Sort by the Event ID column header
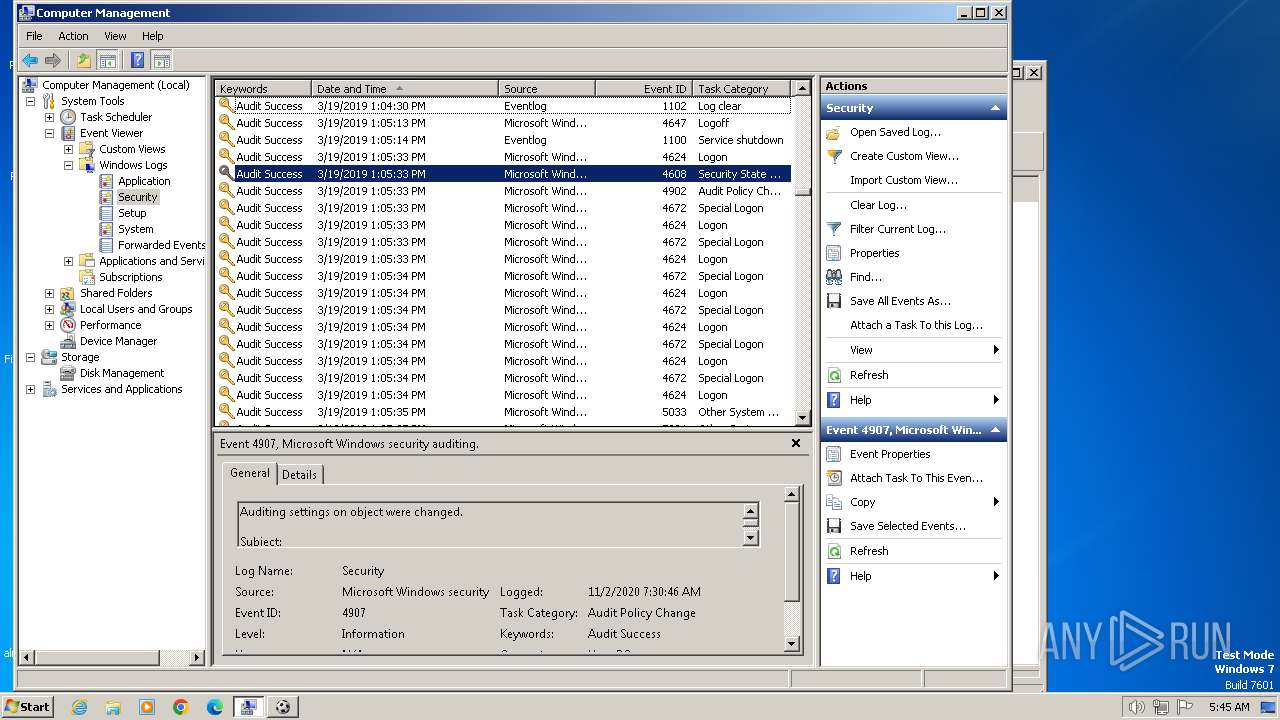The height and width of the screenshot is (720, 1280). pyautogui.click(x=643, y=88)
